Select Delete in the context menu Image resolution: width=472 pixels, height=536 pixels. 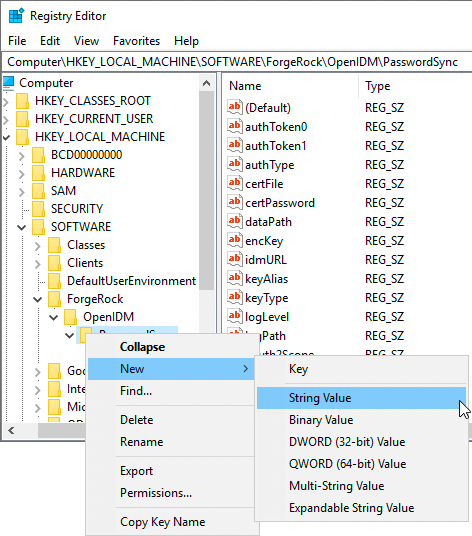pos(171,420)
